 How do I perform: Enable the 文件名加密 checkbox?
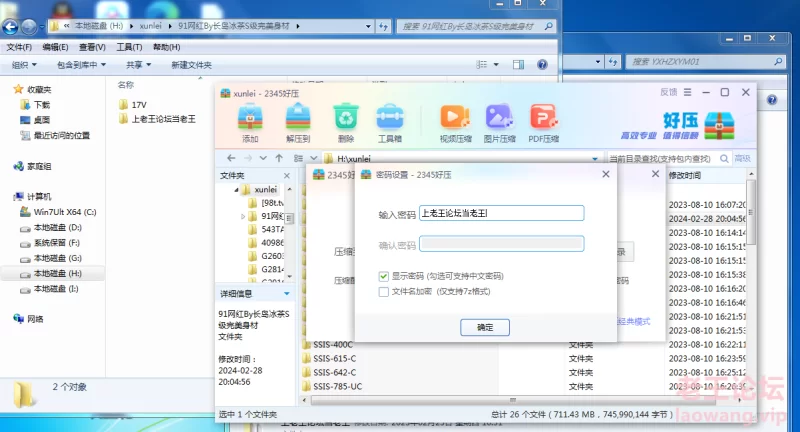point(384,292)
